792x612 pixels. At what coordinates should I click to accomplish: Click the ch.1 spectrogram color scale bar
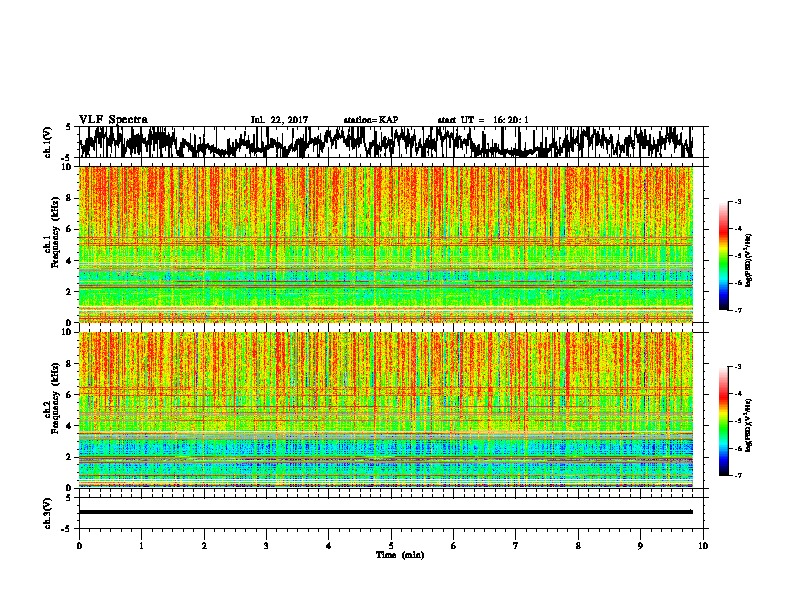pyautogui.click(x=723, y=256)
